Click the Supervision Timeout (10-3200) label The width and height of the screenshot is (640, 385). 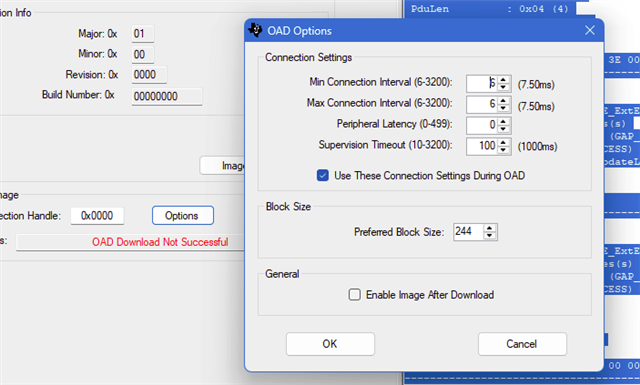(385, 145)
